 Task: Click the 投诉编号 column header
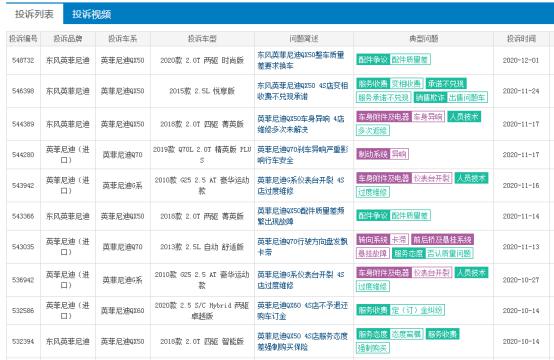click(x=23, y=39)
